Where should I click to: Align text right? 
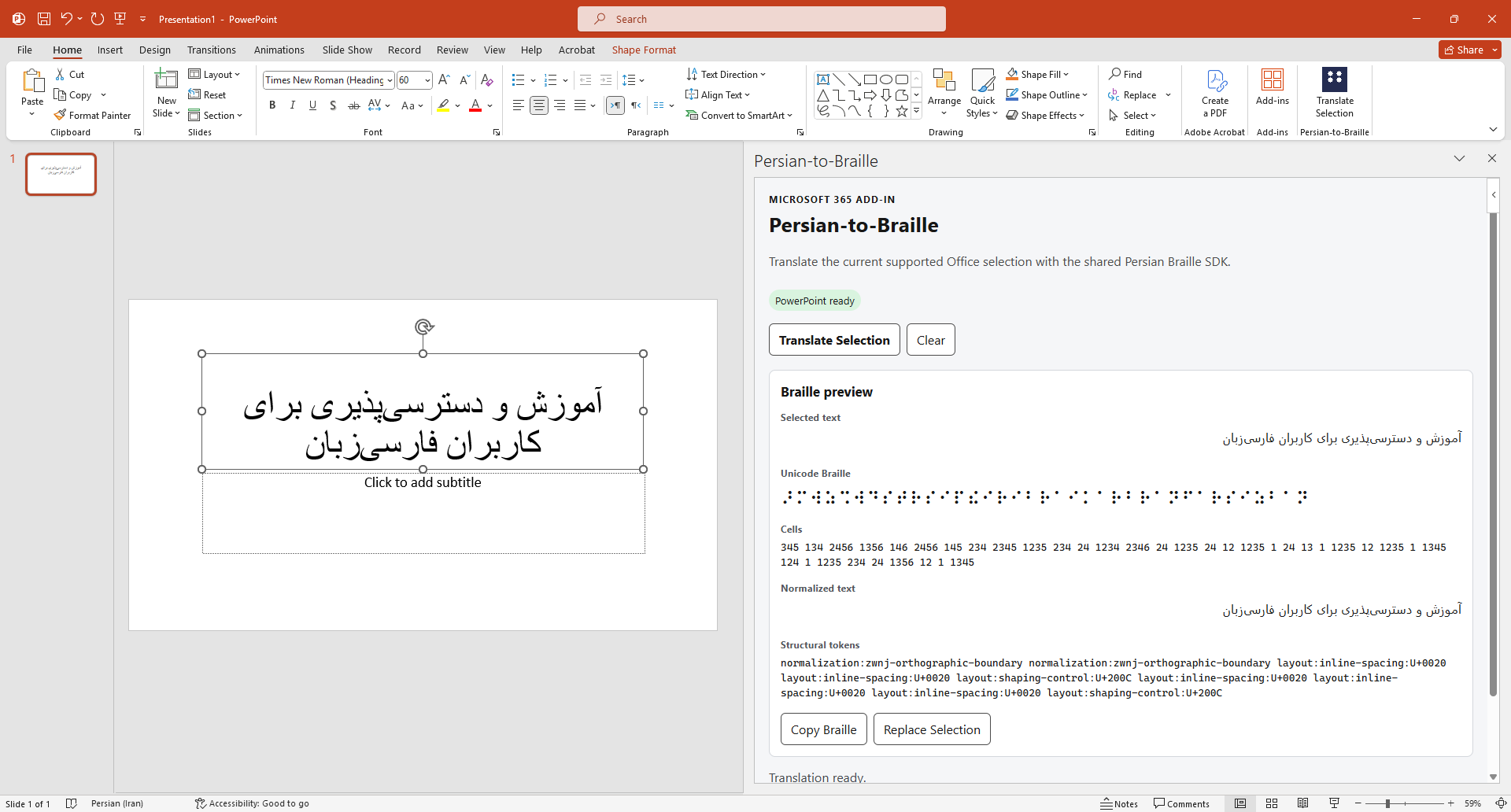pos(559,105)
